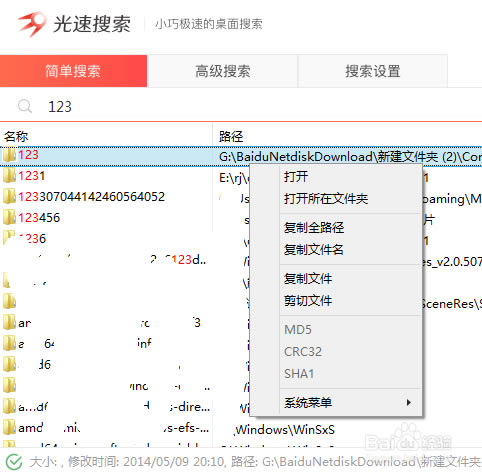The image size is (482, 476).
Task: Click the 小巧极速的桌面搜索 slogan text
Action: pos(209,24)
